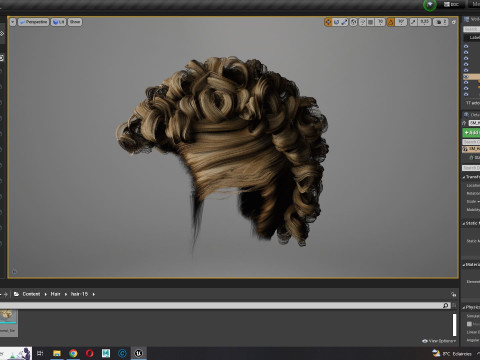This screenshot has height=360, width=480.
Task: Edit actor name field in Details
Action: [x=474, y=123]
